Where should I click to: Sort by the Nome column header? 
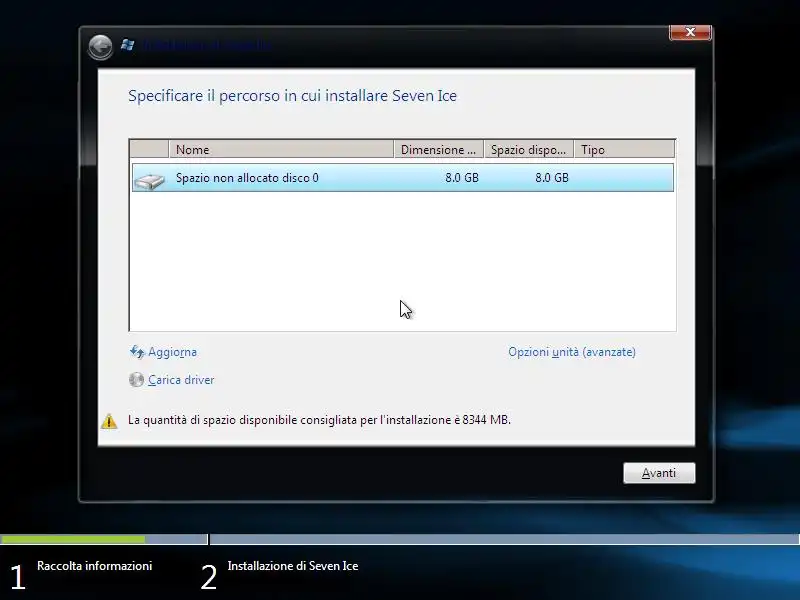click(x=281, y=149)
